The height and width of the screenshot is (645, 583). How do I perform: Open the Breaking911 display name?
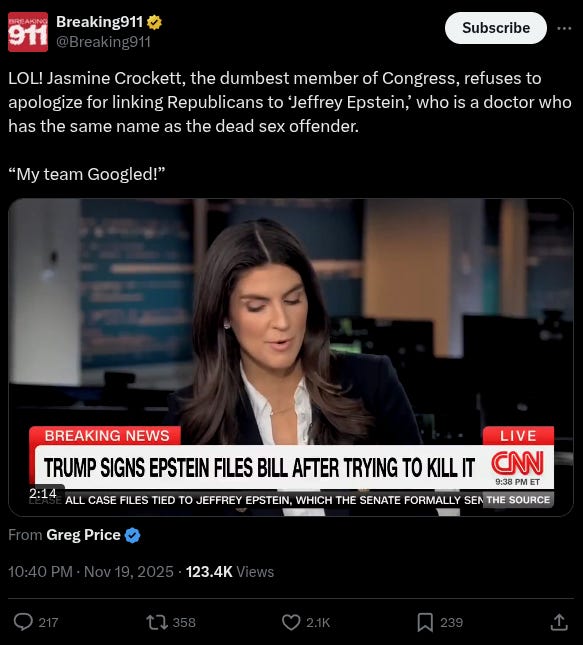pos(100,22)
